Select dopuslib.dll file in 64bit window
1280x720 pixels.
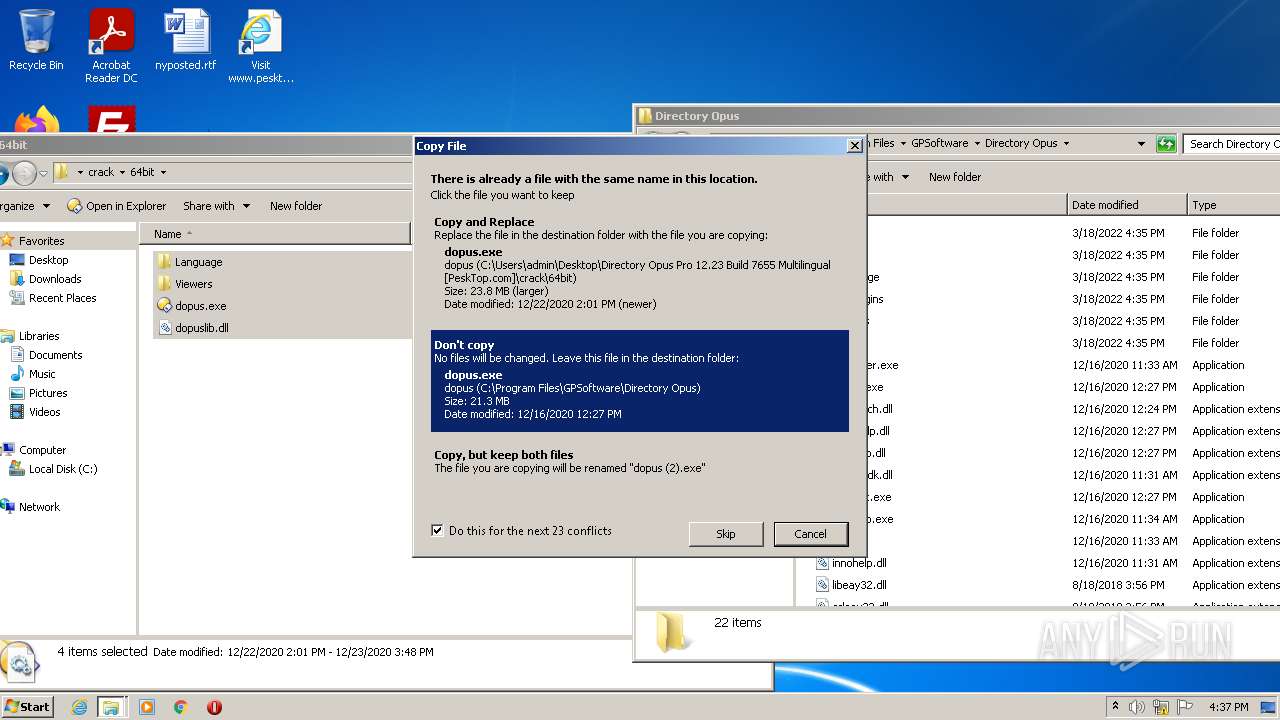coord(202,328)
